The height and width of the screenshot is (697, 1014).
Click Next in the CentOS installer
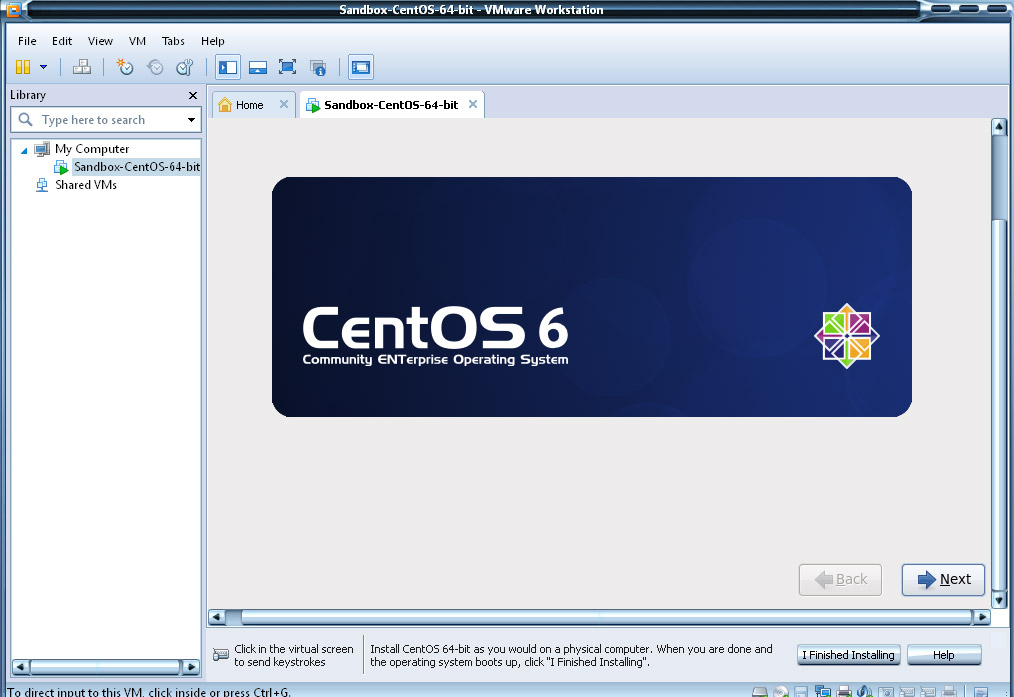point(944,579)
